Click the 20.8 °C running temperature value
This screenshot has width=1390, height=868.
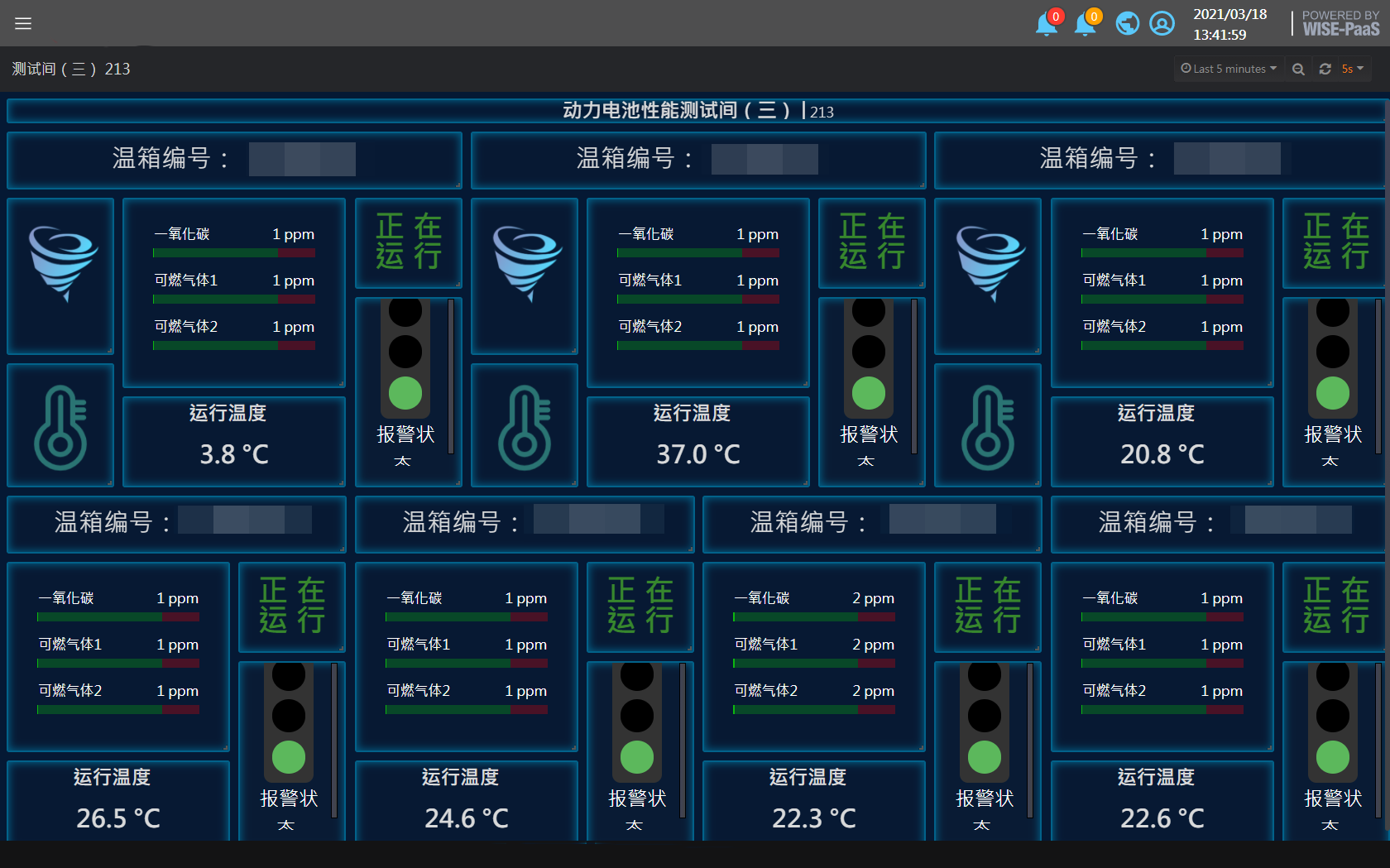[1162, 454]
